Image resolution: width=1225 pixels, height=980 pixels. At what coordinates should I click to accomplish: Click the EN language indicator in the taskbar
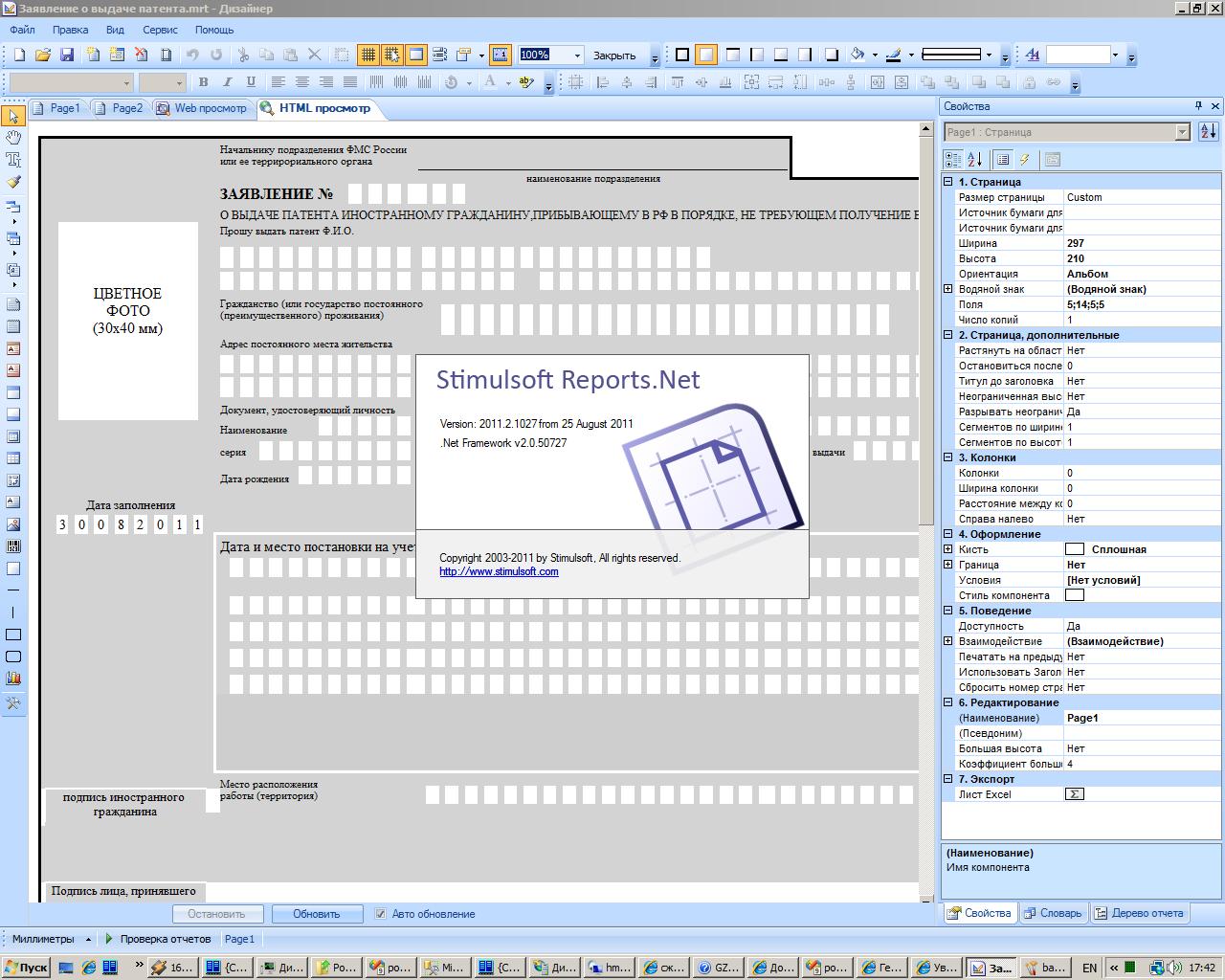1090,968
